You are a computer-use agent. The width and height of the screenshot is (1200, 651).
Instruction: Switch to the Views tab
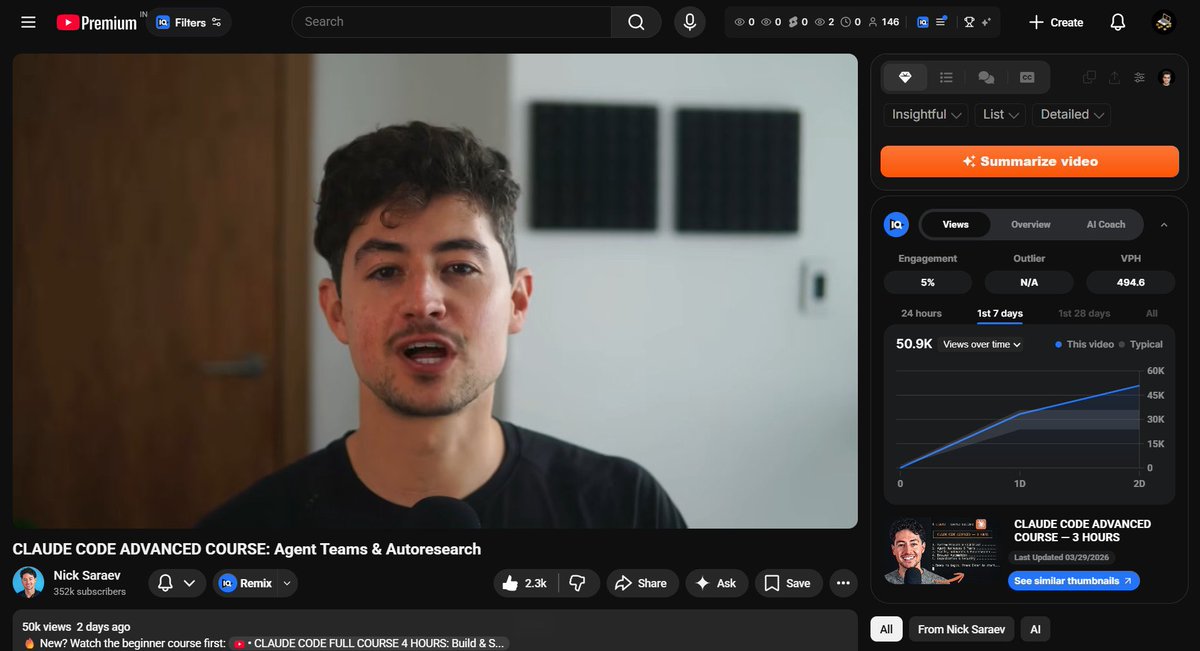click(956, 225)
